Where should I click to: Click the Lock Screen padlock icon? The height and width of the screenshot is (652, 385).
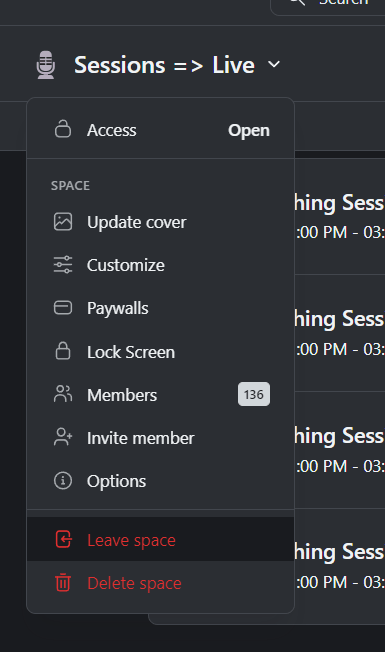(x=63, y=351)
